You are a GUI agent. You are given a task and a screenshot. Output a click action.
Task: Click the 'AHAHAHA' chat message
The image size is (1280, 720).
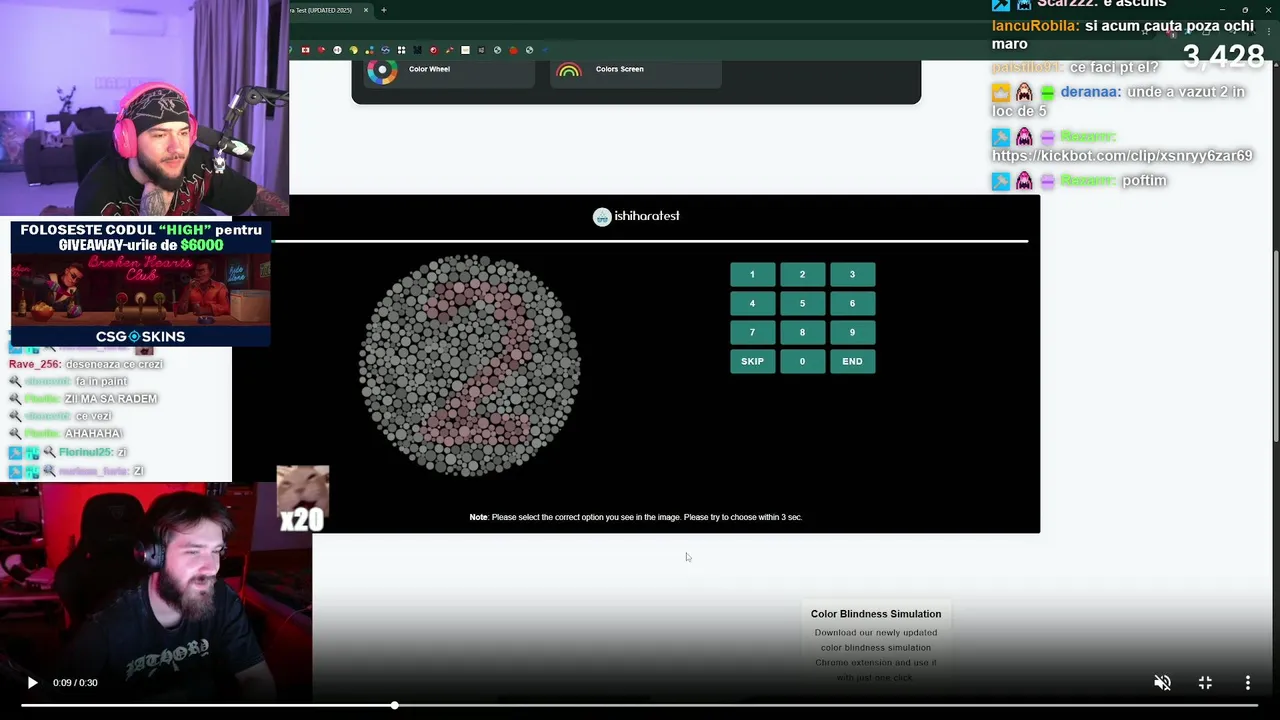click(93, 434)
